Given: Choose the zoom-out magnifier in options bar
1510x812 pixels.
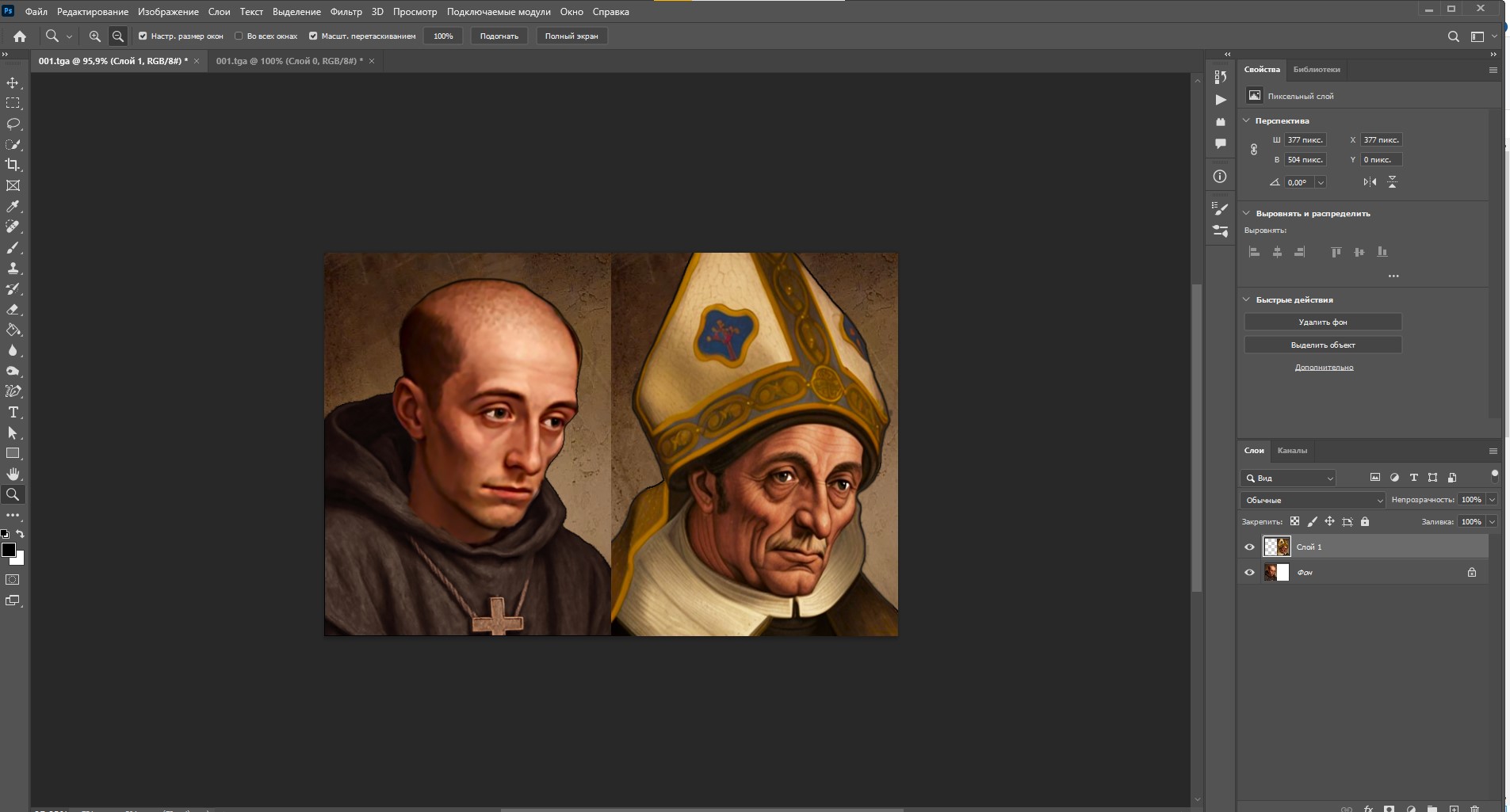Looking at the screenshot, I should click(x=117, y=36).
